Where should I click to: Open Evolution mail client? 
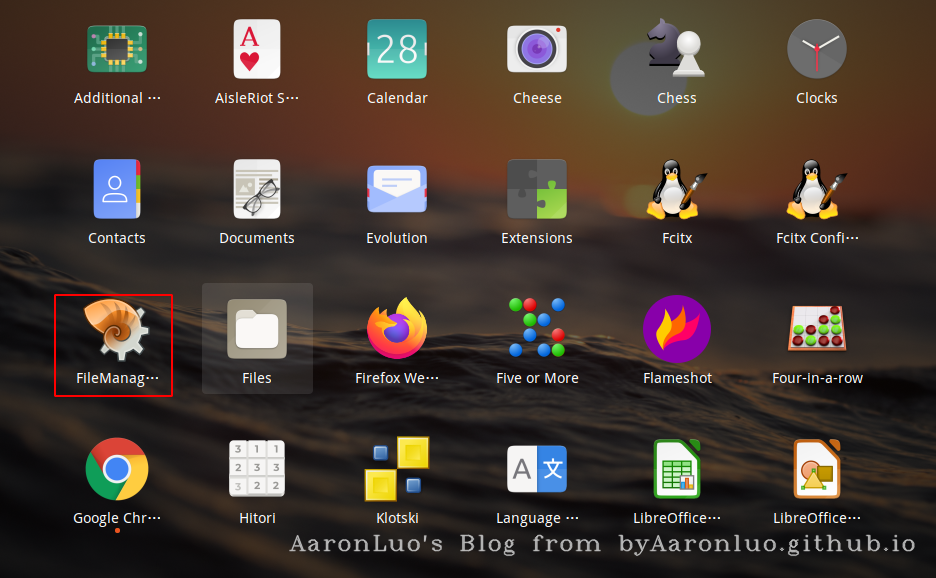(397, 189)
